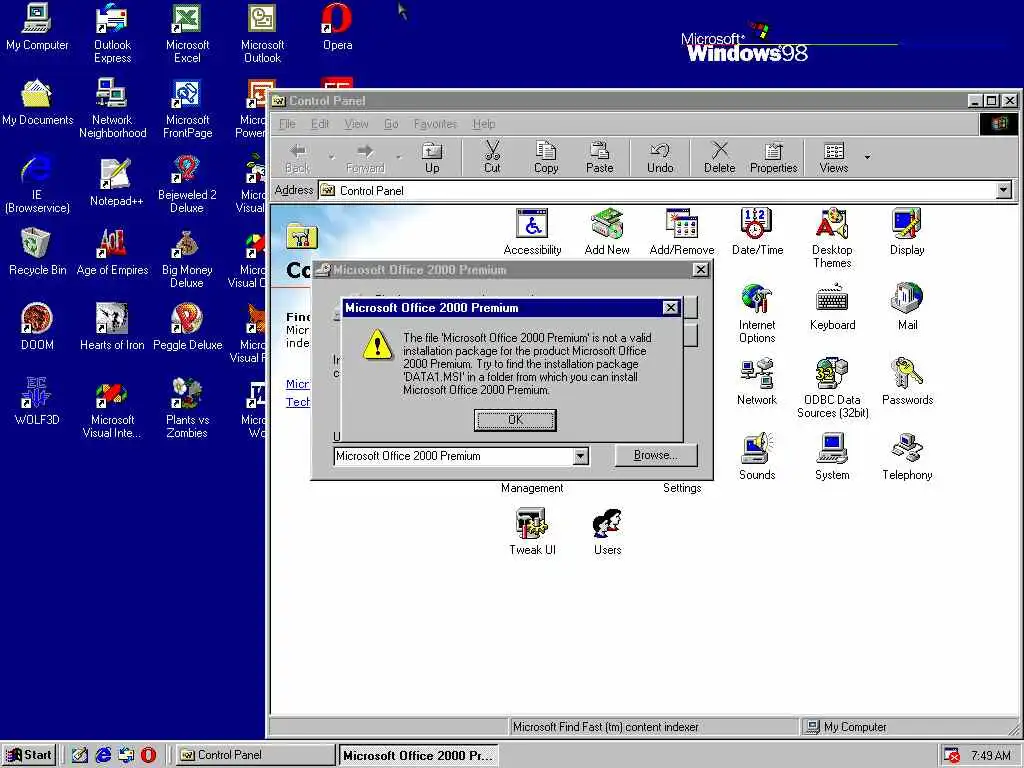Open ODBC Data Sources (32bit) icon

coord(833,389)
